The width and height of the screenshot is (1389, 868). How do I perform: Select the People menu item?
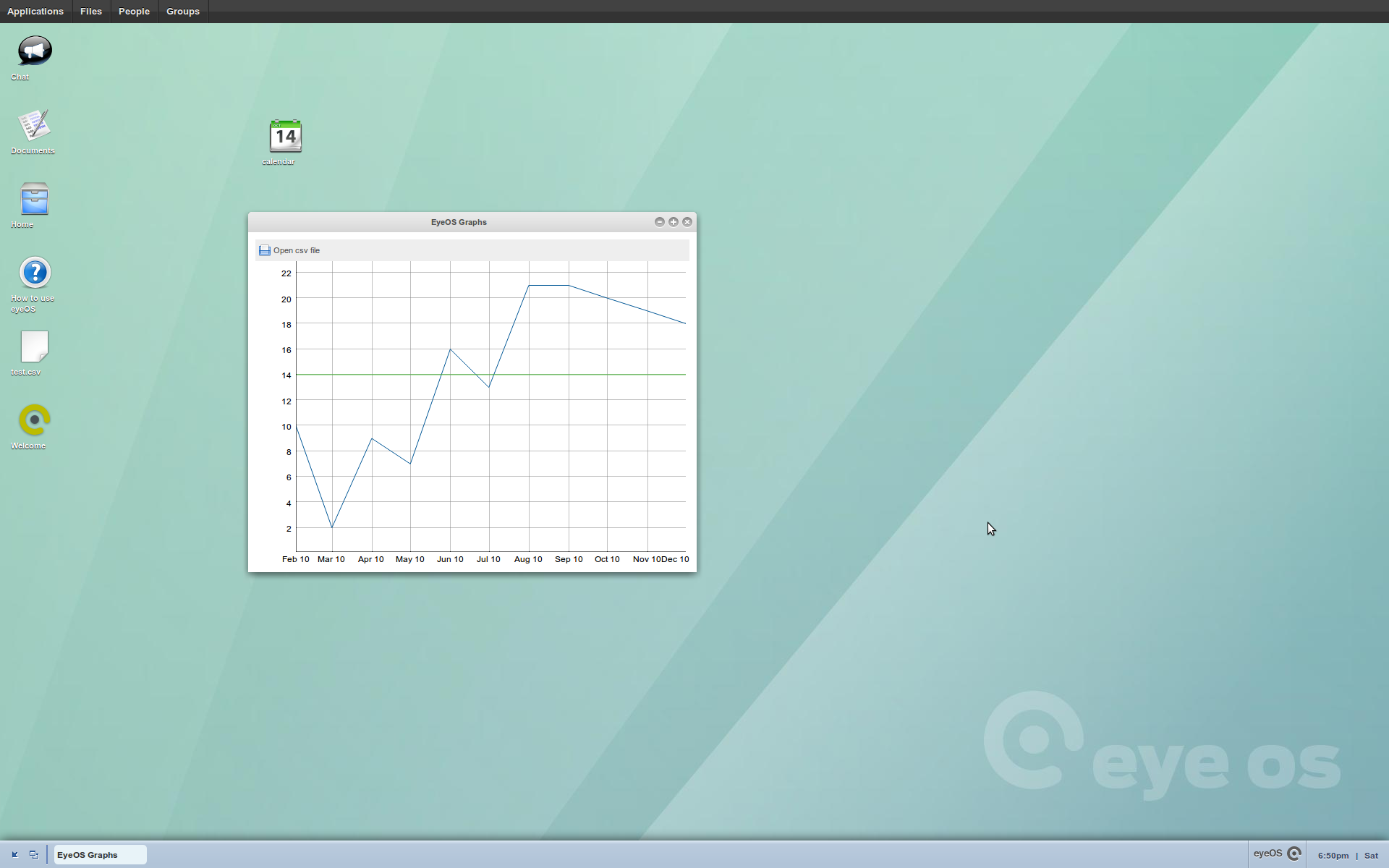coord(133,11)
